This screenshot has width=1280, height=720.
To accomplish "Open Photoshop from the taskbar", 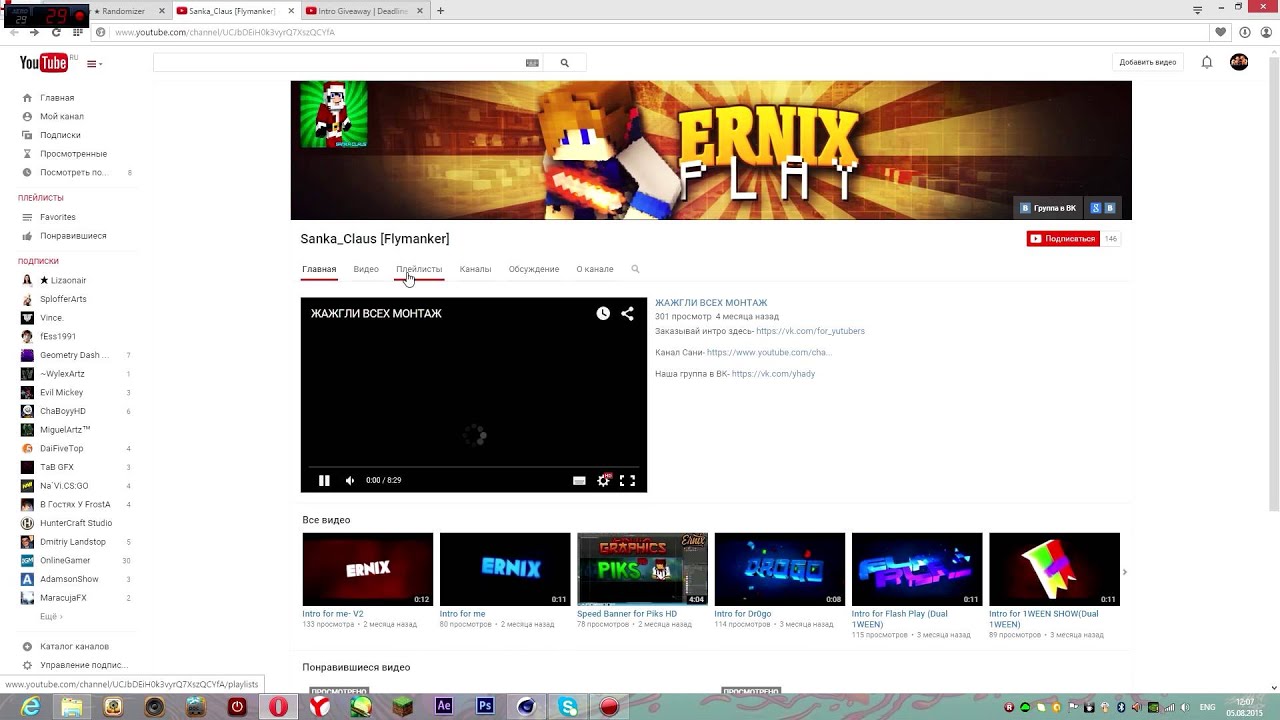I will point(485,706).
